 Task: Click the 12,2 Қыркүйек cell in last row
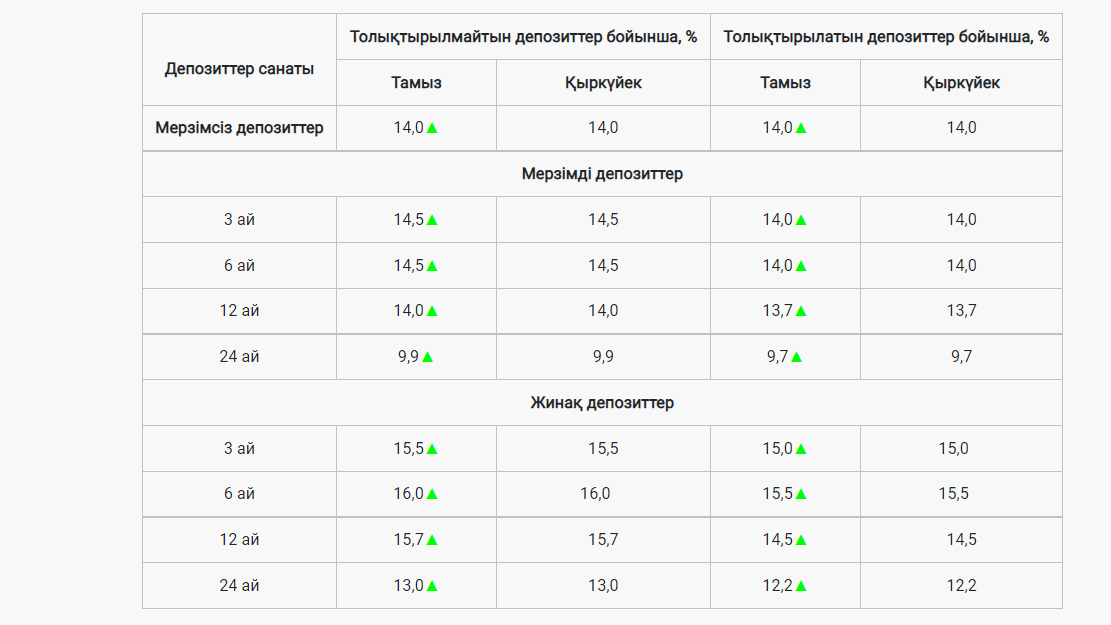pos(961,585)
